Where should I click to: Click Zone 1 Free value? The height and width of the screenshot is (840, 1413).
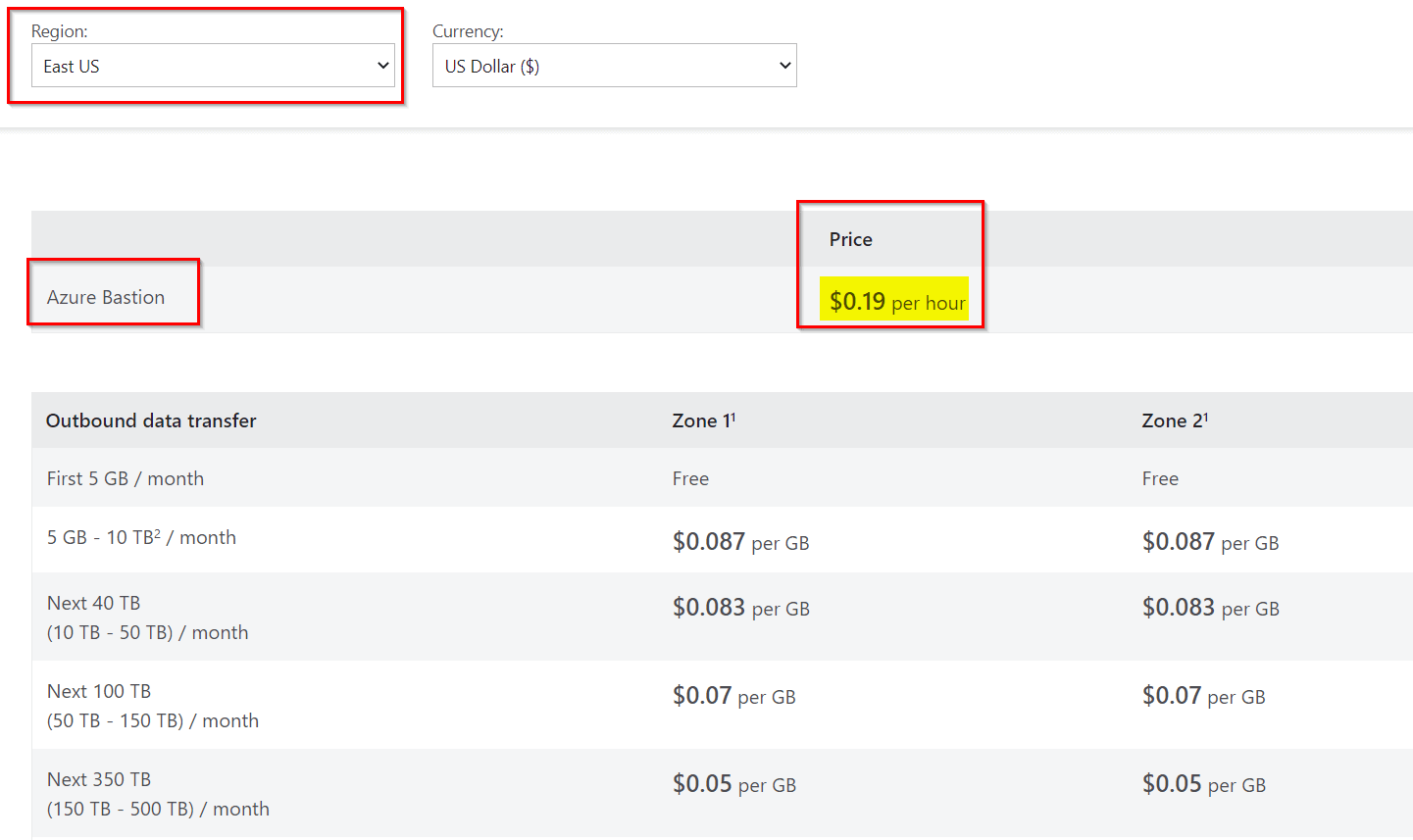coord(690,478)
